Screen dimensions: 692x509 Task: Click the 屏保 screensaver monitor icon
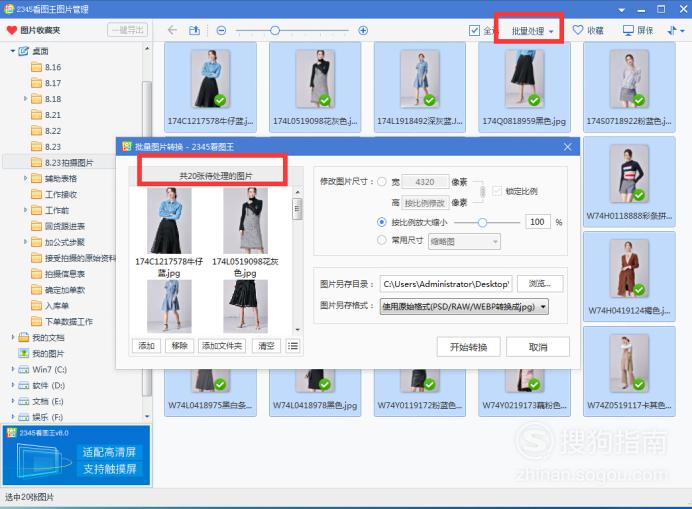[628, 30]
